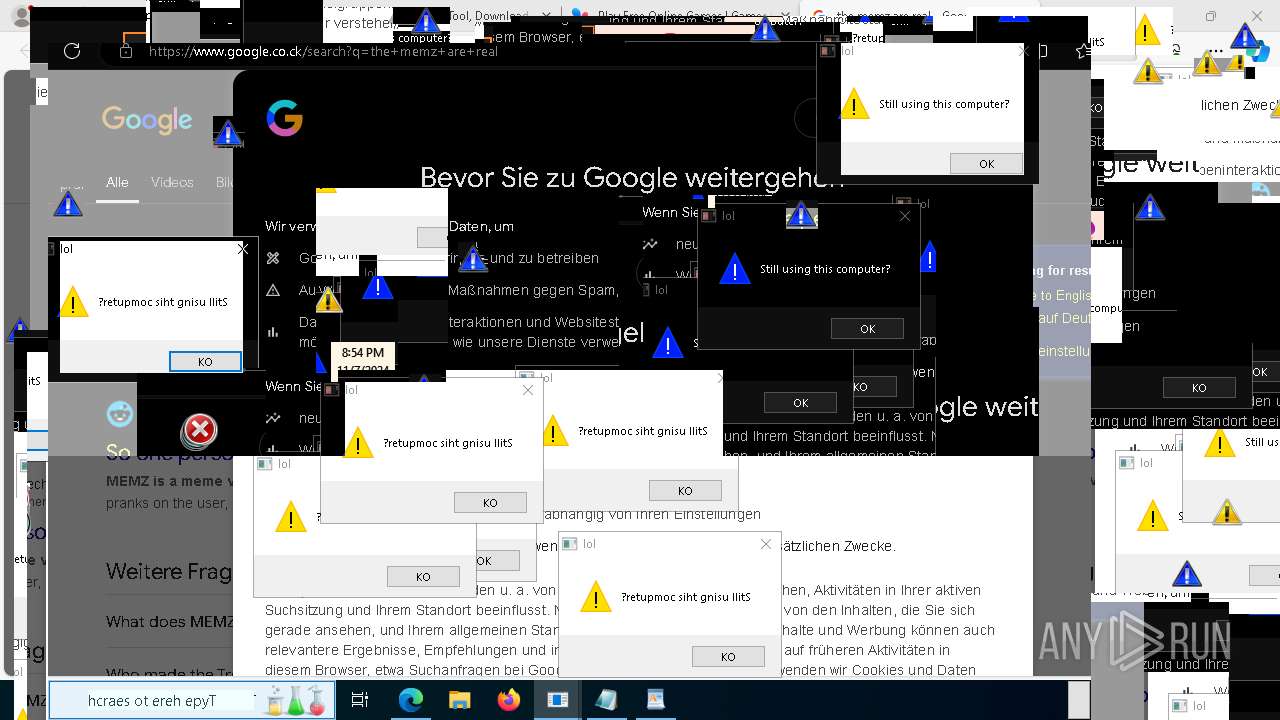This screenshot has height=720, width=1280.
Task: Open Task View from the taskbar
Action: click(361, 700)
